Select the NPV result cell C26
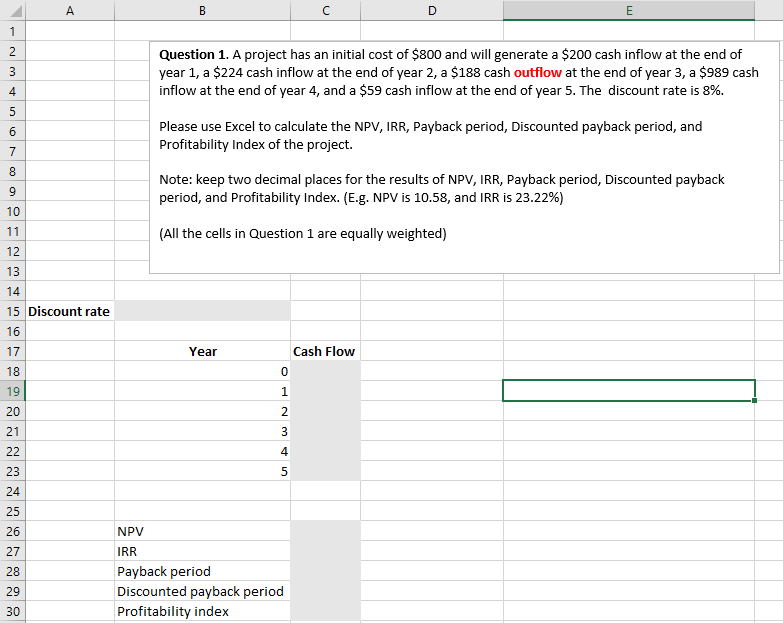Screen dimensions: 783x623 [326, 531]
